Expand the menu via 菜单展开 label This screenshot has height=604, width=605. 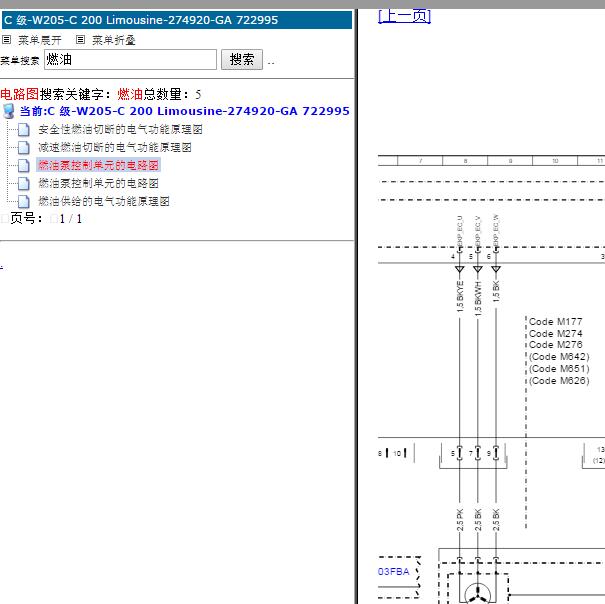(x=40, y=40)
